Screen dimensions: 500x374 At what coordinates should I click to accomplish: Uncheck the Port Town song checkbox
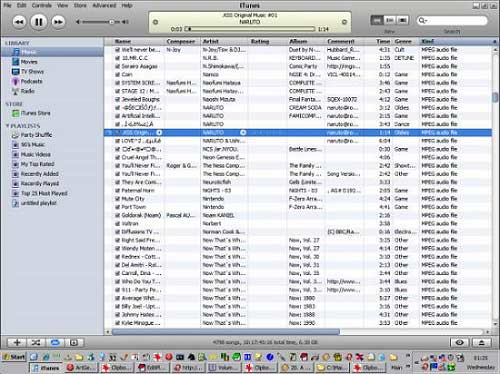click(117, 207)
